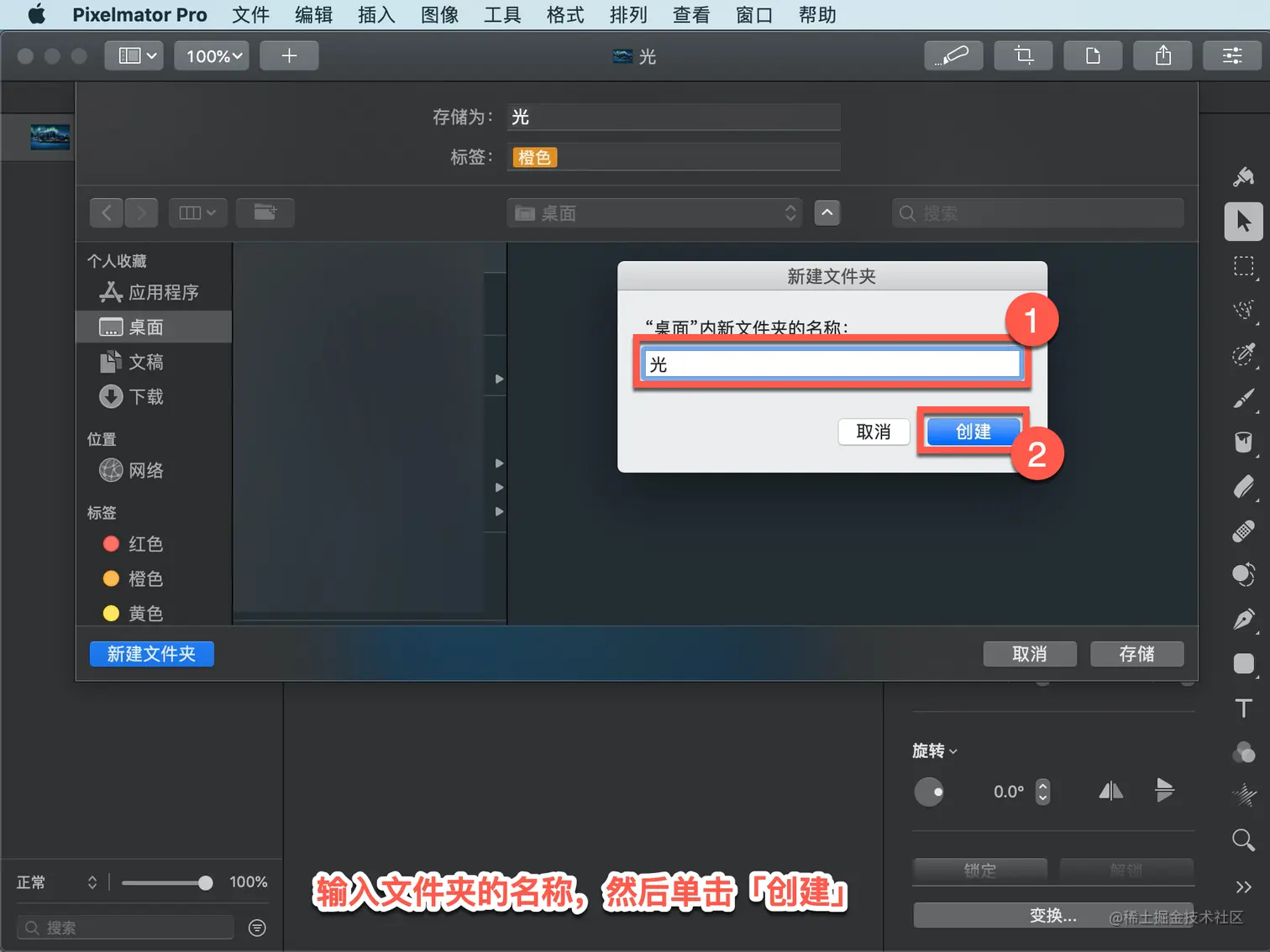Click the new folder group icon
The image size is (1270, 952).
point(265,212)
